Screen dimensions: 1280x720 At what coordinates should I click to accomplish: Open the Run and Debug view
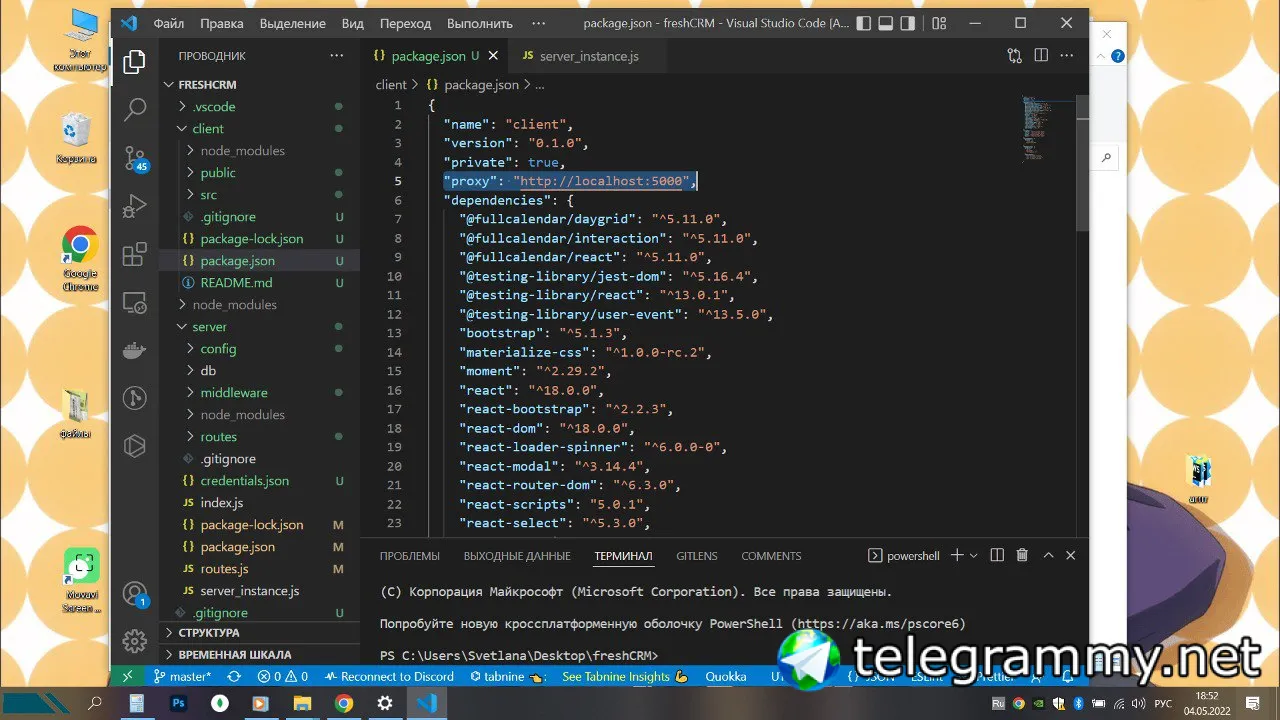click(x=135, y=206)
